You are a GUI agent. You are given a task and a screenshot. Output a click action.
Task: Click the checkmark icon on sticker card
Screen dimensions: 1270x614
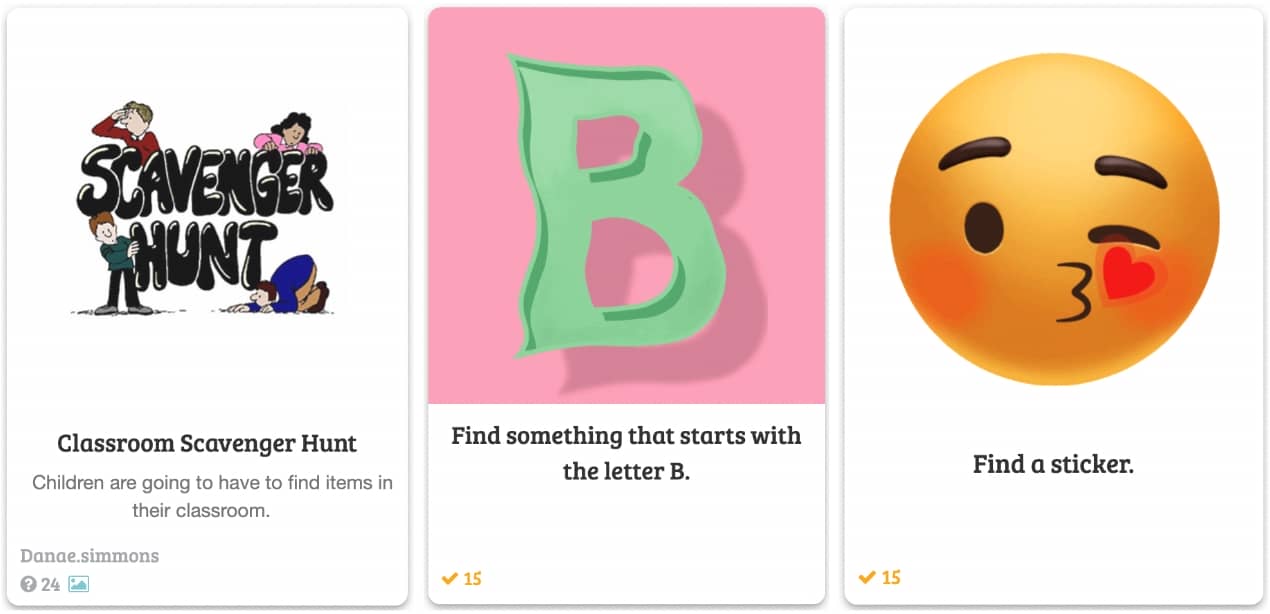point(866,577)
